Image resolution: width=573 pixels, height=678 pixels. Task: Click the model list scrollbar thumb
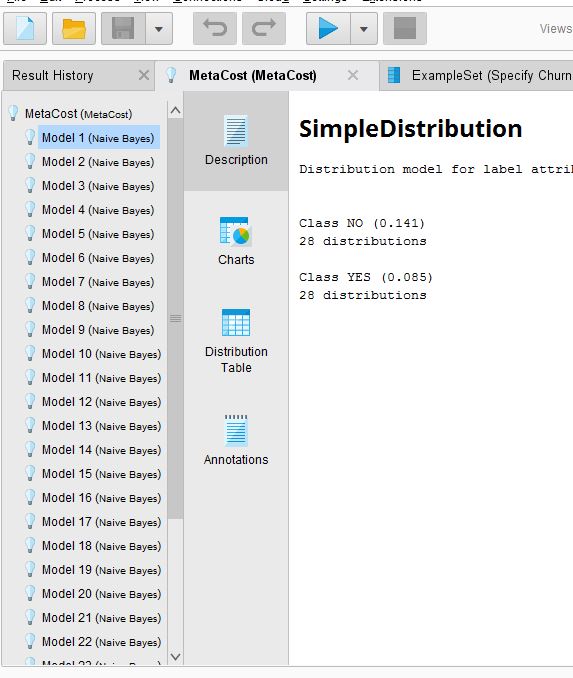(175, 319)
